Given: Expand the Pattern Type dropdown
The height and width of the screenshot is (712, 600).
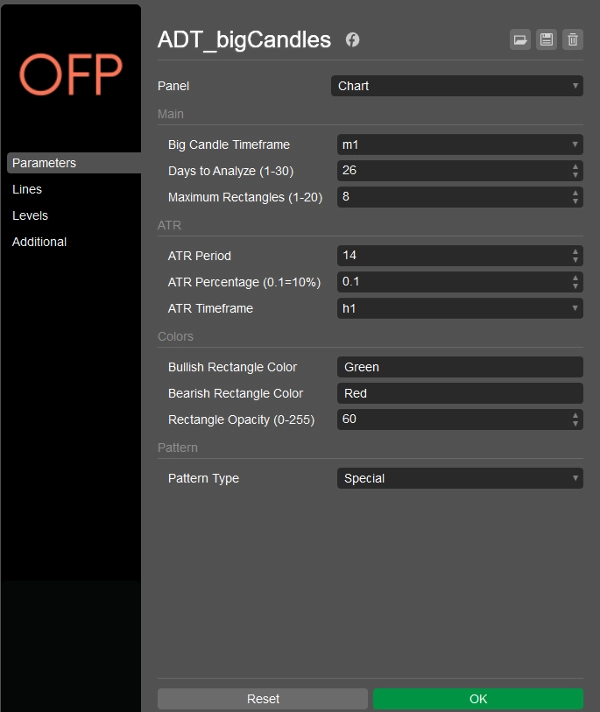Looking at the screenshot, I should tap(460, 478).
